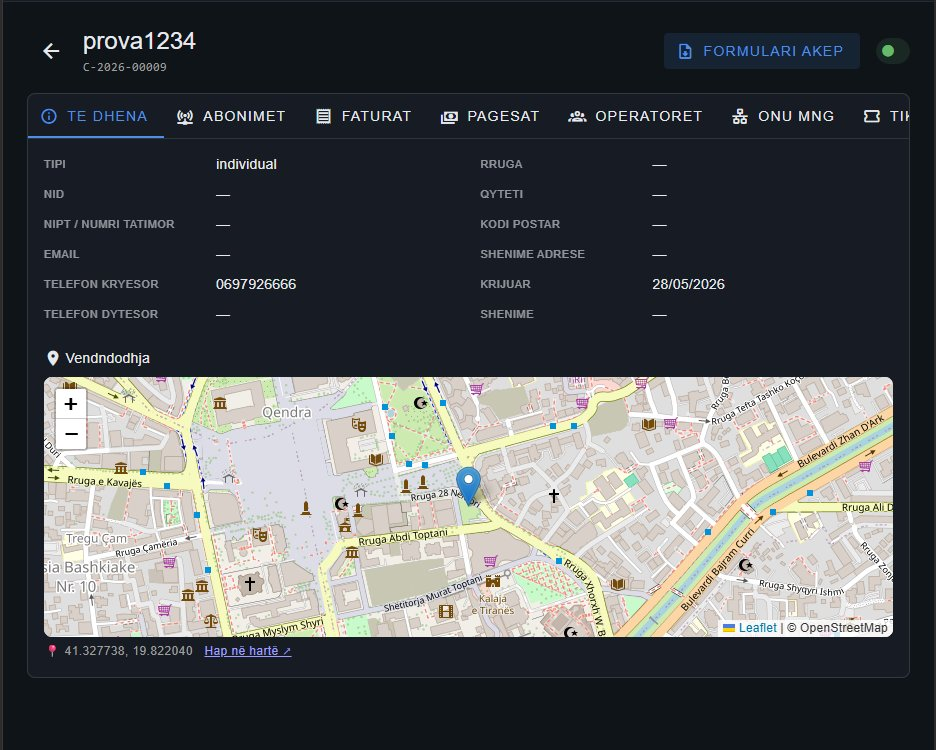Click the people icon beside OPERATORET

tap(577, 116)
